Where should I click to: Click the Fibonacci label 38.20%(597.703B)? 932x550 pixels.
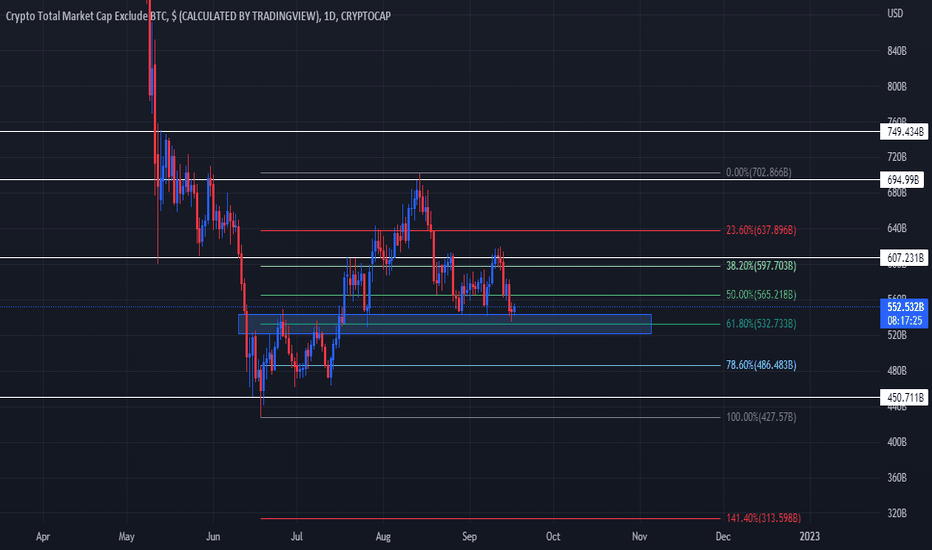[x=761, y=266]
